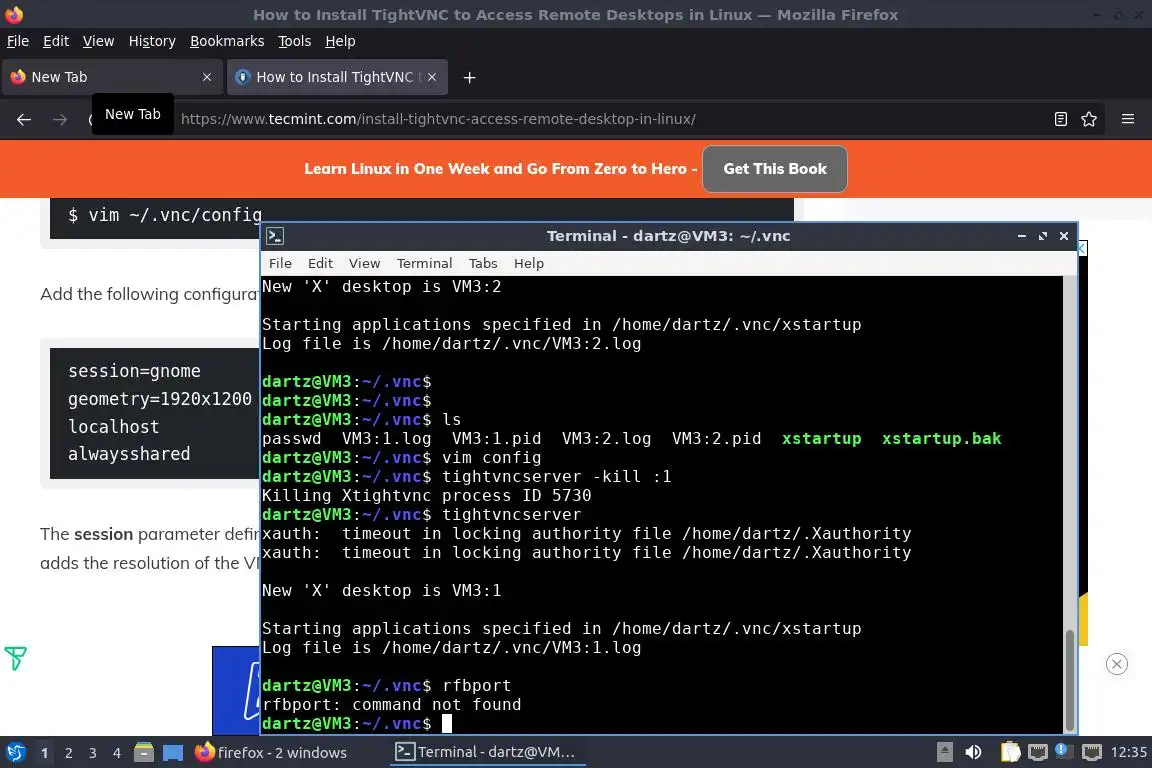
Task: Click the 'rfbport: command not found' line
Action: 392,705
